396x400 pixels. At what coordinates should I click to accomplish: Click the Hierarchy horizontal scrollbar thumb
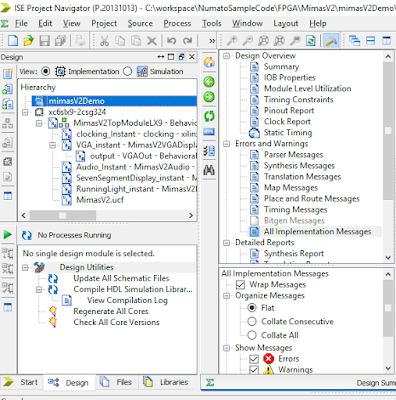point(63,215)
